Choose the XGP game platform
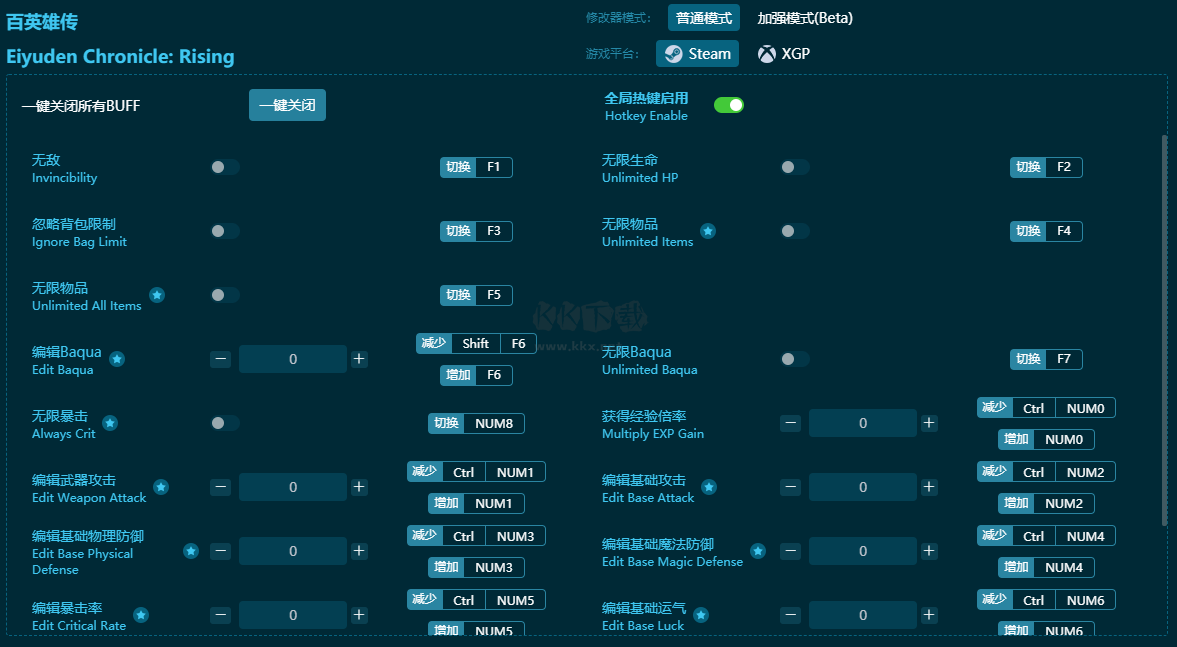This screenshot has width=1177, height=647. [x=784, y=54]
